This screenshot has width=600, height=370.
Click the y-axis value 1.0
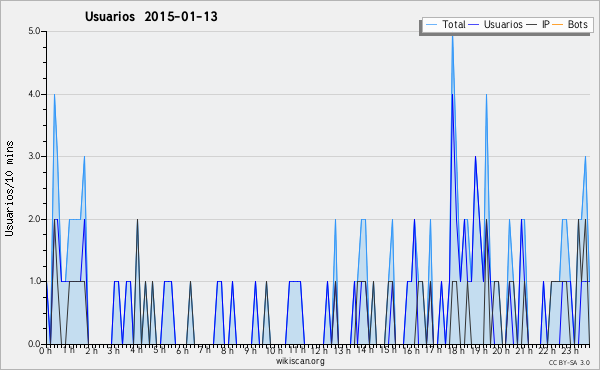(34, 281)
